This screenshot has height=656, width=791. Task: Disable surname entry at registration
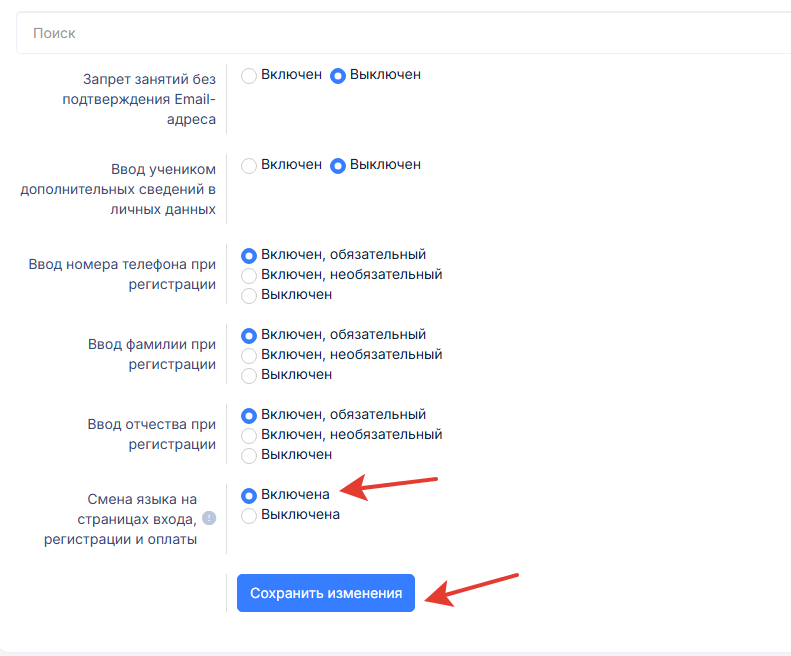[x=249, y=375]
